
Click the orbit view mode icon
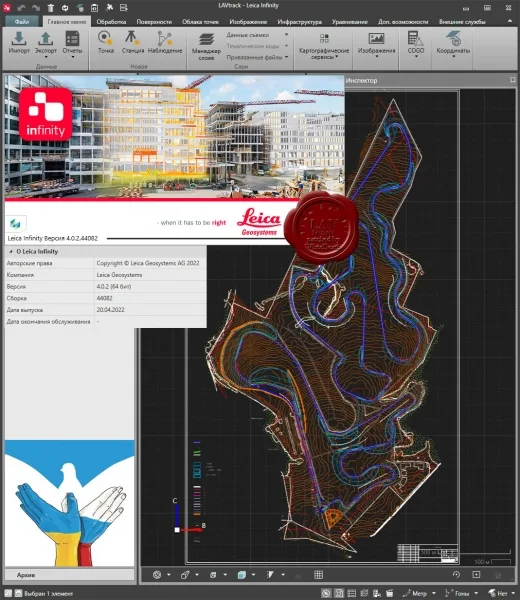(157, 575)
